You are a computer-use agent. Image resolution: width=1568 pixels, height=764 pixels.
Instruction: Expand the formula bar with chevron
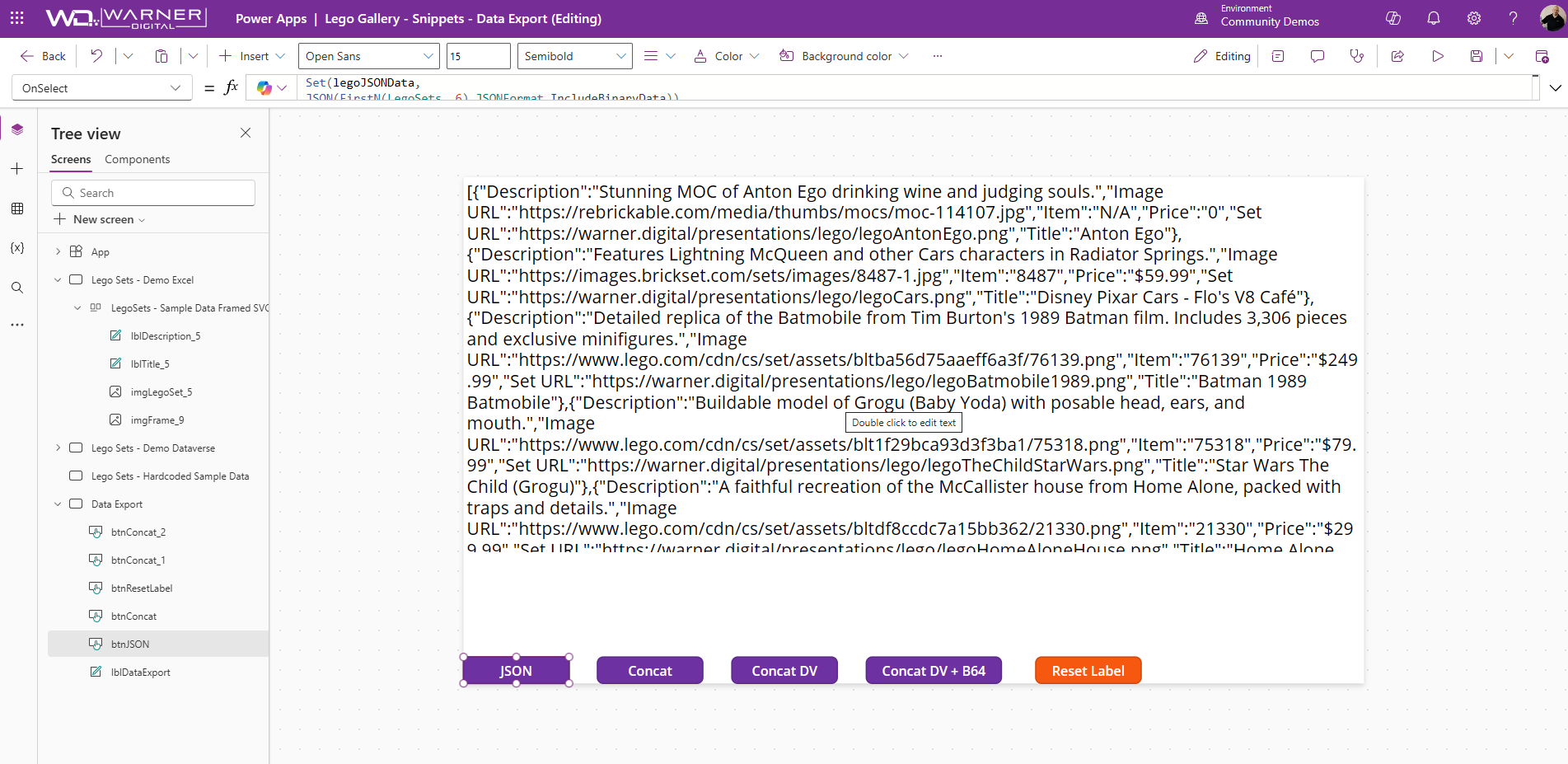point(1555,88)
